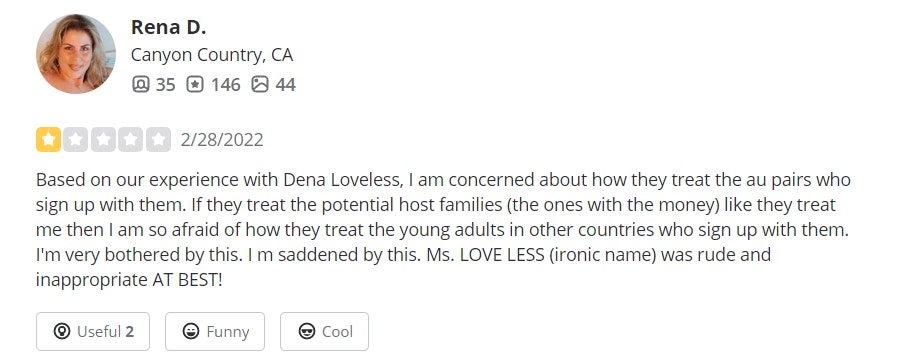Click the Useful vote count 2
This screenshot has width=901, height=361.
130,332
